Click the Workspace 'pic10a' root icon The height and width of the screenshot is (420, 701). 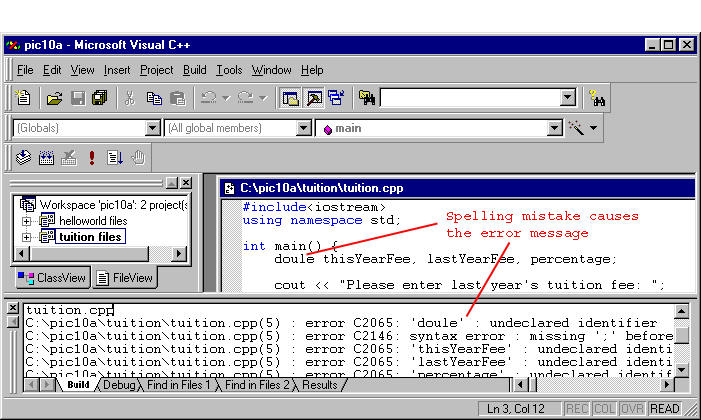[x=27, y=205]
